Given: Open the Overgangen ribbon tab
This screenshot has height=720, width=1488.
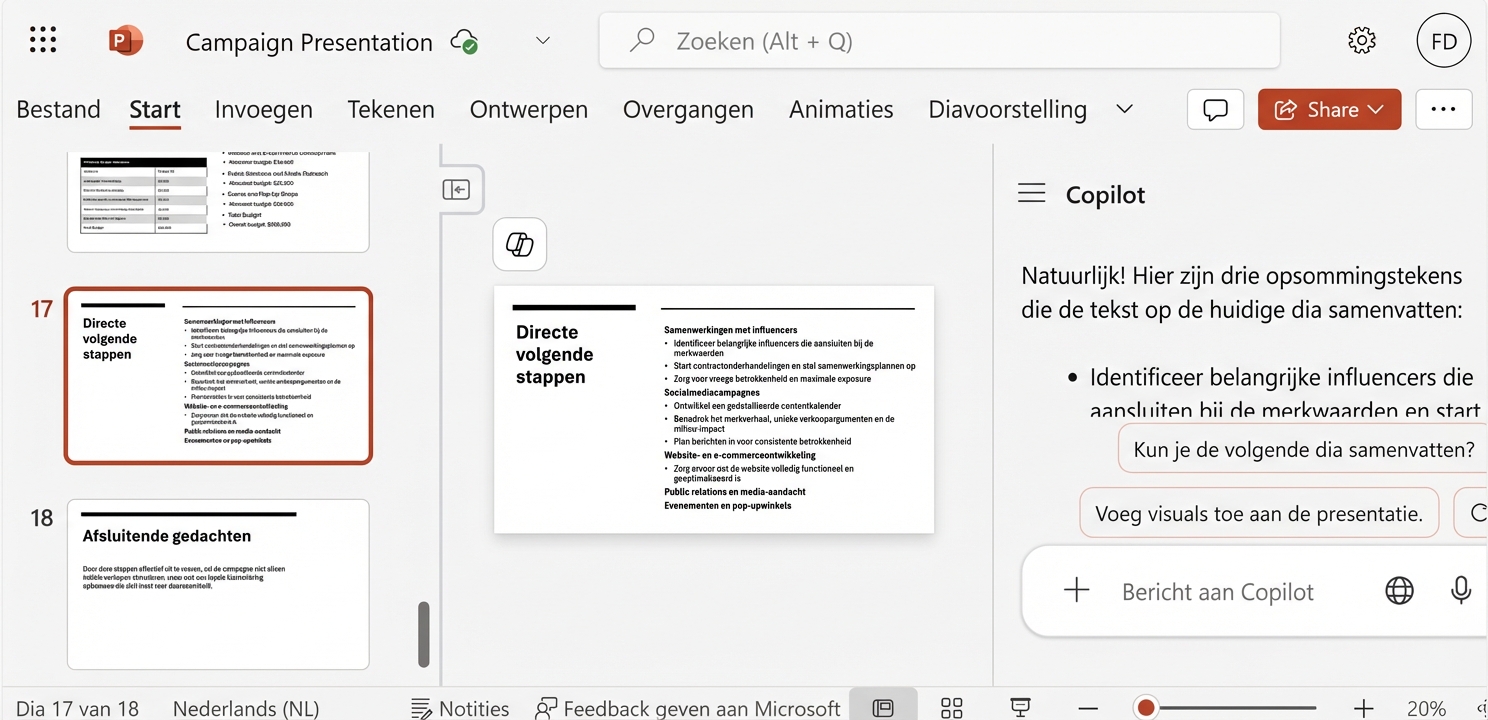Looking at the screenshot, I should coord(688,109).
